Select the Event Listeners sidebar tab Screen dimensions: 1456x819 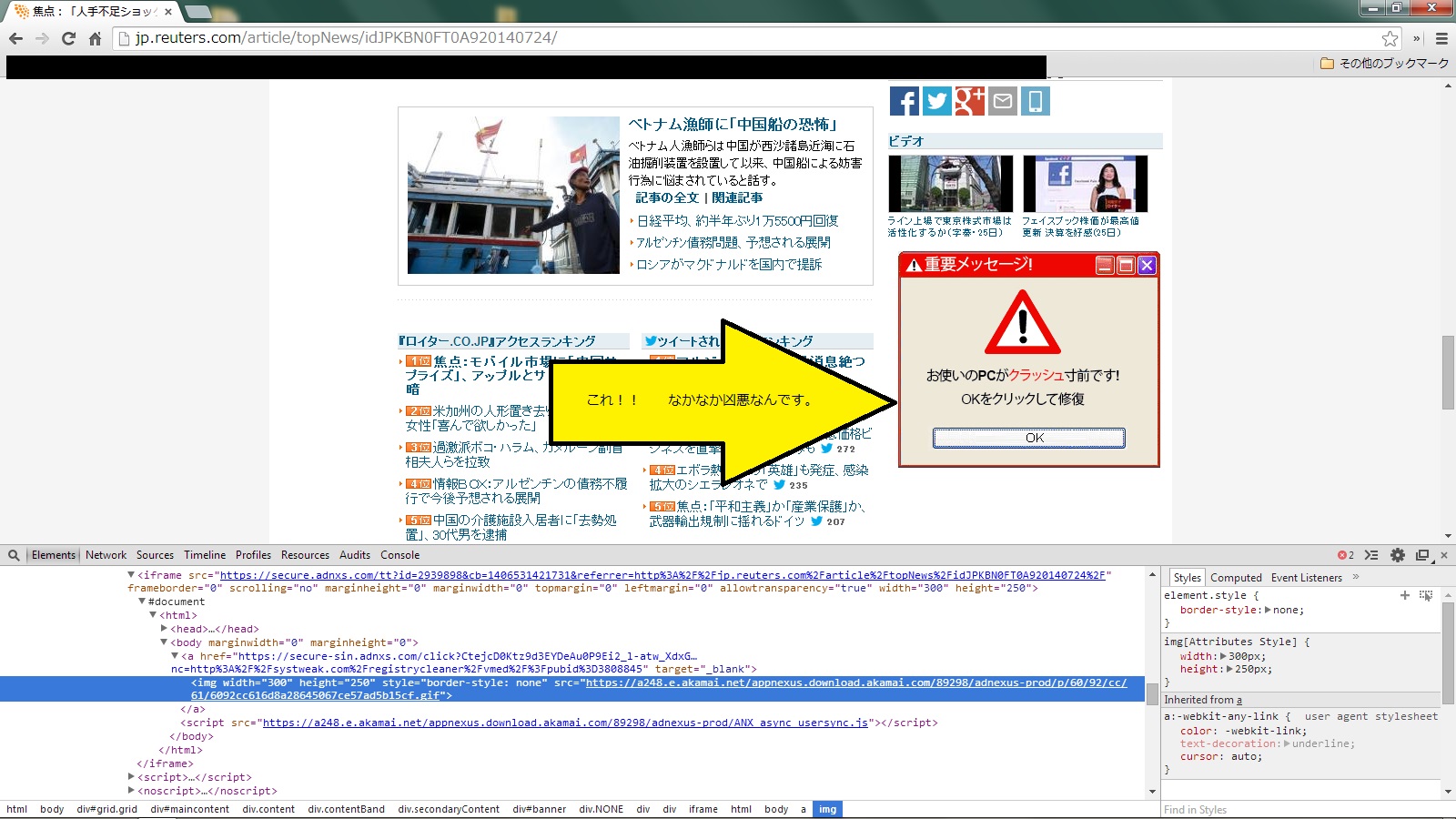[1306, 578]
